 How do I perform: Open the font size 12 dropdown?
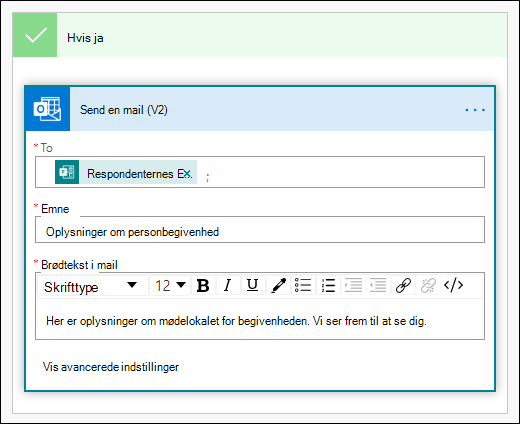[x=170, y=286]
